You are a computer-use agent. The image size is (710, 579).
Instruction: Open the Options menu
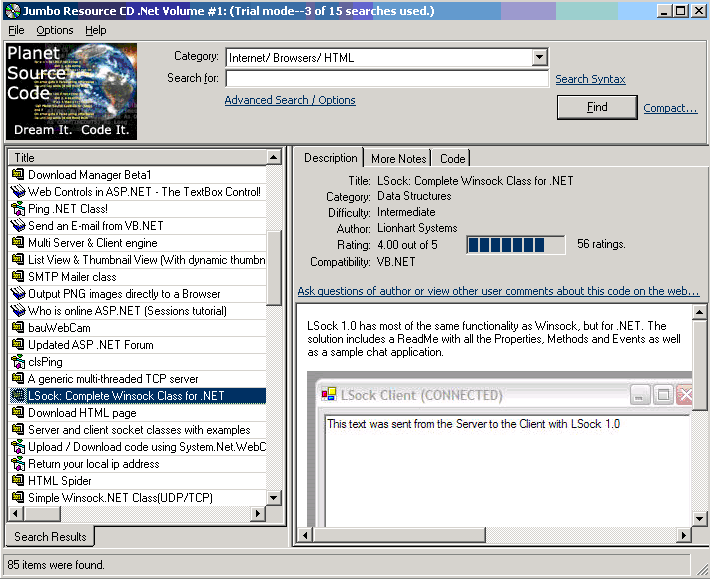coord(55,30)
